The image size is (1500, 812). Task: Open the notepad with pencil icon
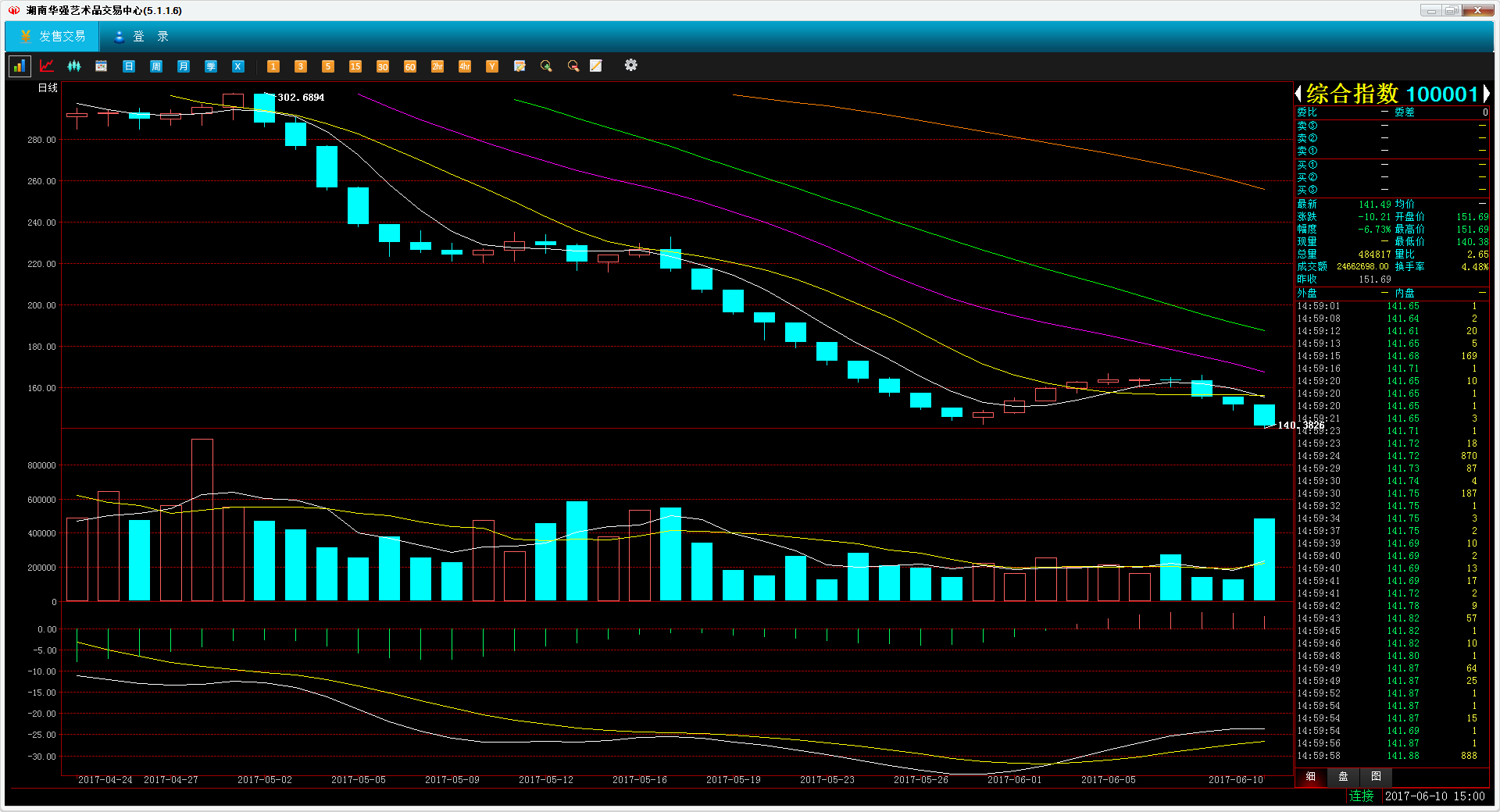click(596, 66)
